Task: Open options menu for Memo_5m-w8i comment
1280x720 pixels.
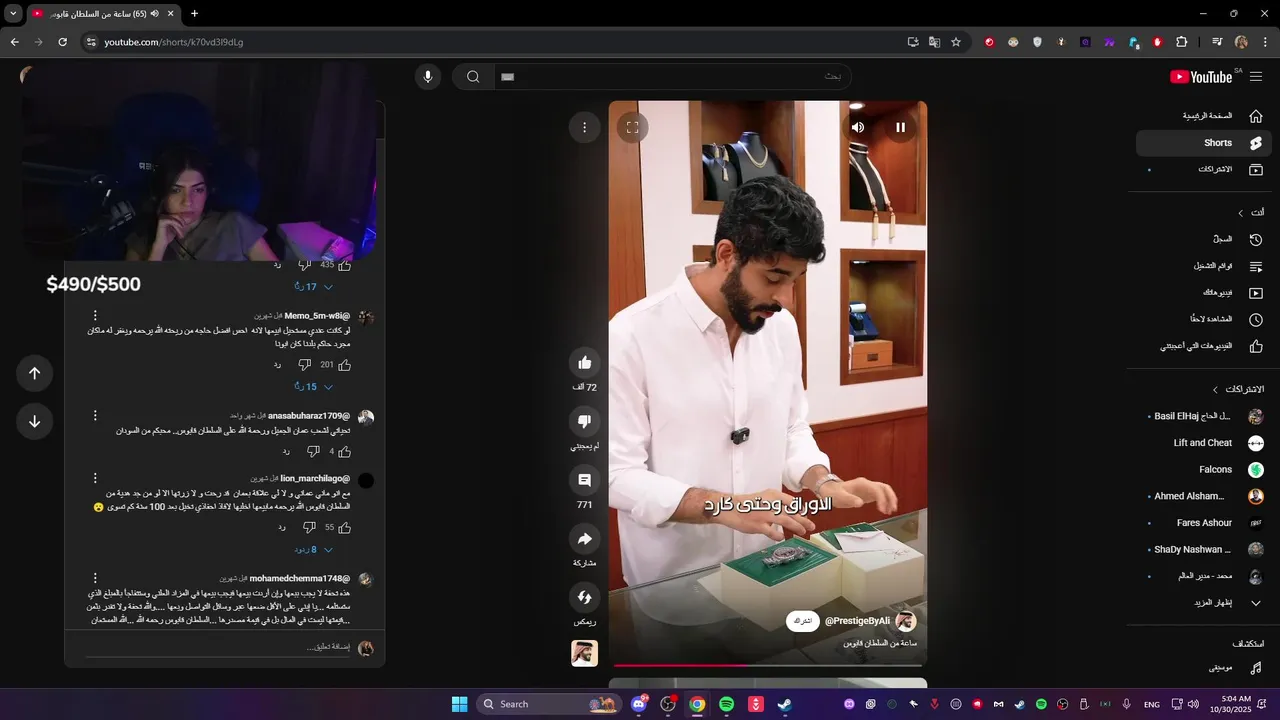Action: coord(95,316)
